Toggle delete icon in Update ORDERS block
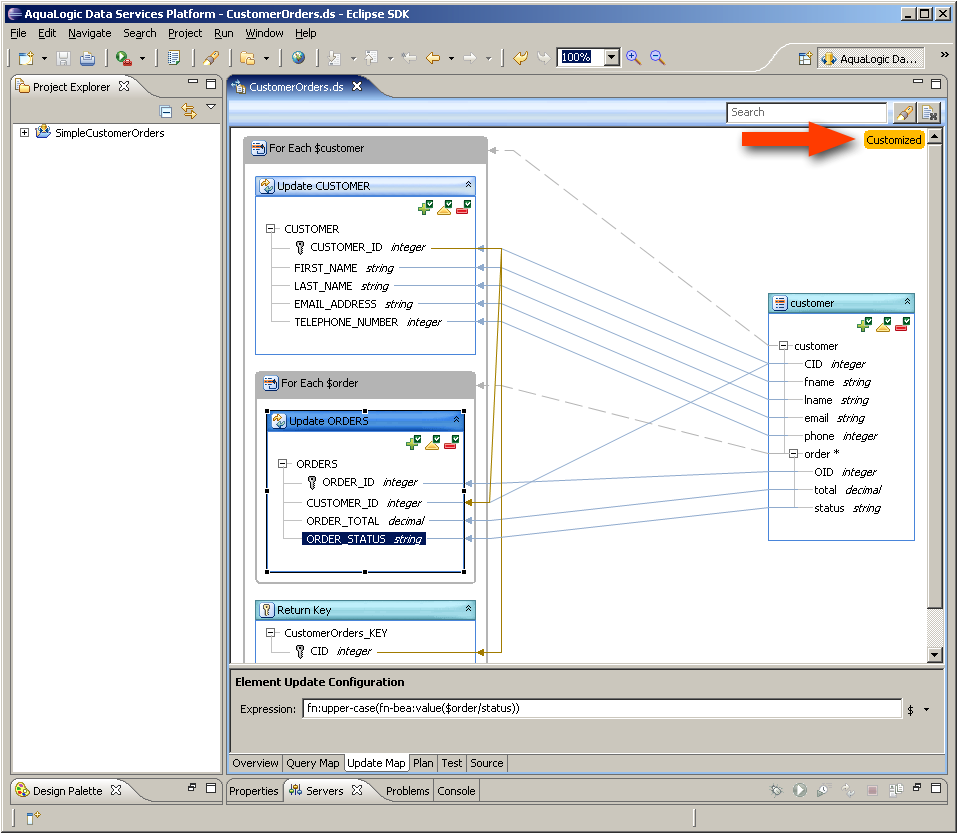 click(x=452, y=442)
